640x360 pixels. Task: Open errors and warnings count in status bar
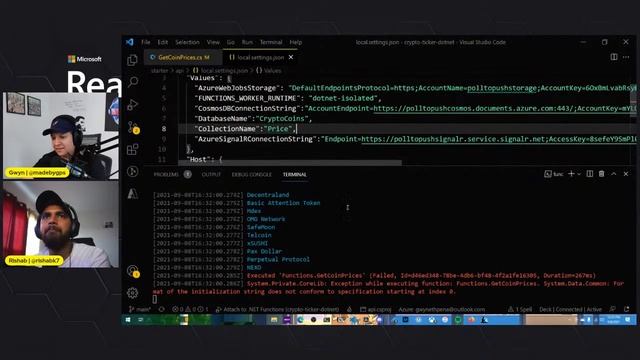190,309
